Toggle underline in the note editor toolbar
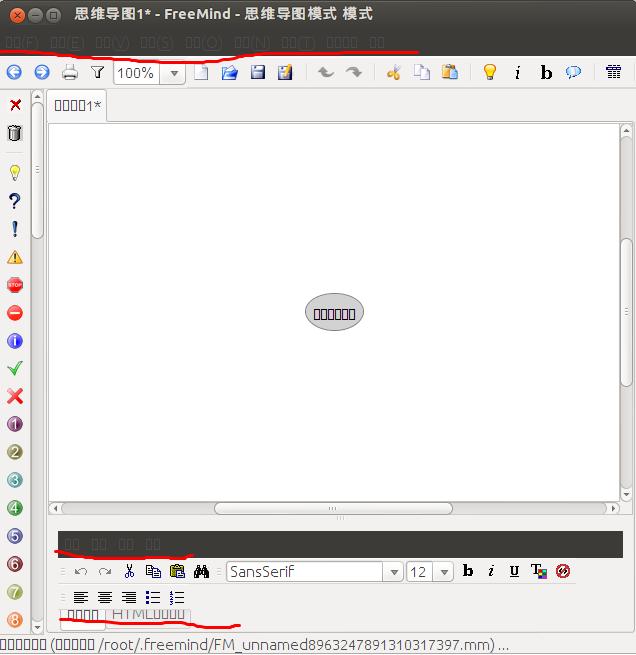The width and height of the screenshot is (636, 655). pyautogui.click(x=514, y=572)
